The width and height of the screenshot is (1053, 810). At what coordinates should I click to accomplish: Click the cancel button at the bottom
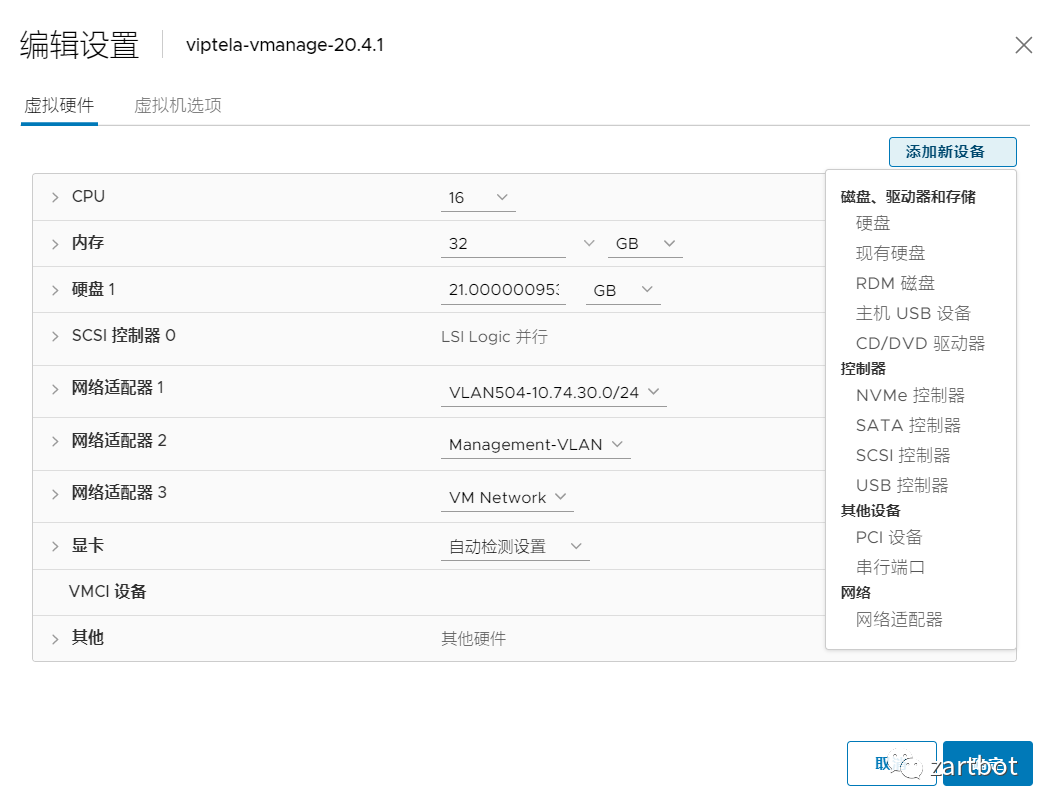tap(891, 764)
